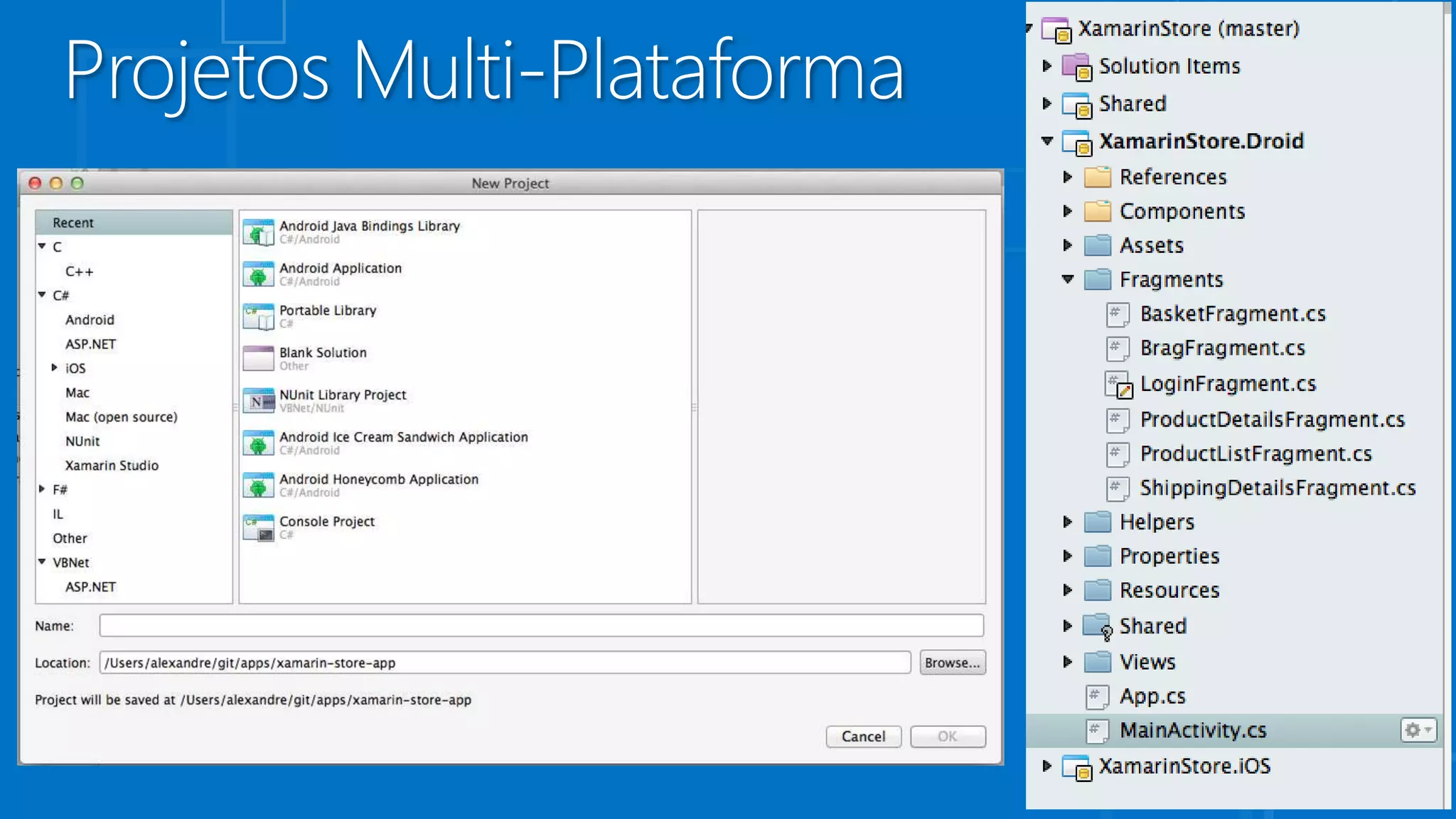Expand the iOS subcategory
This screenshot has height=819, width=1456.
coord(55,368)
